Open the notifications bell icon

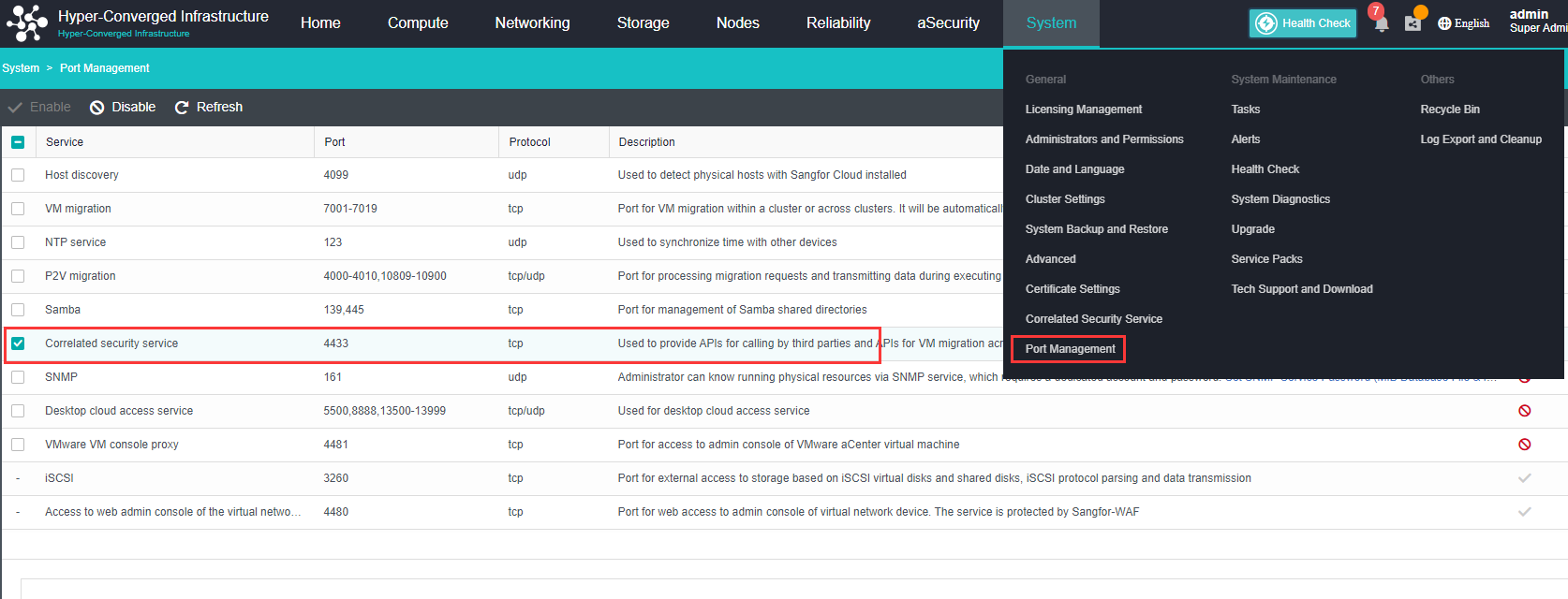pos(1381,23)
